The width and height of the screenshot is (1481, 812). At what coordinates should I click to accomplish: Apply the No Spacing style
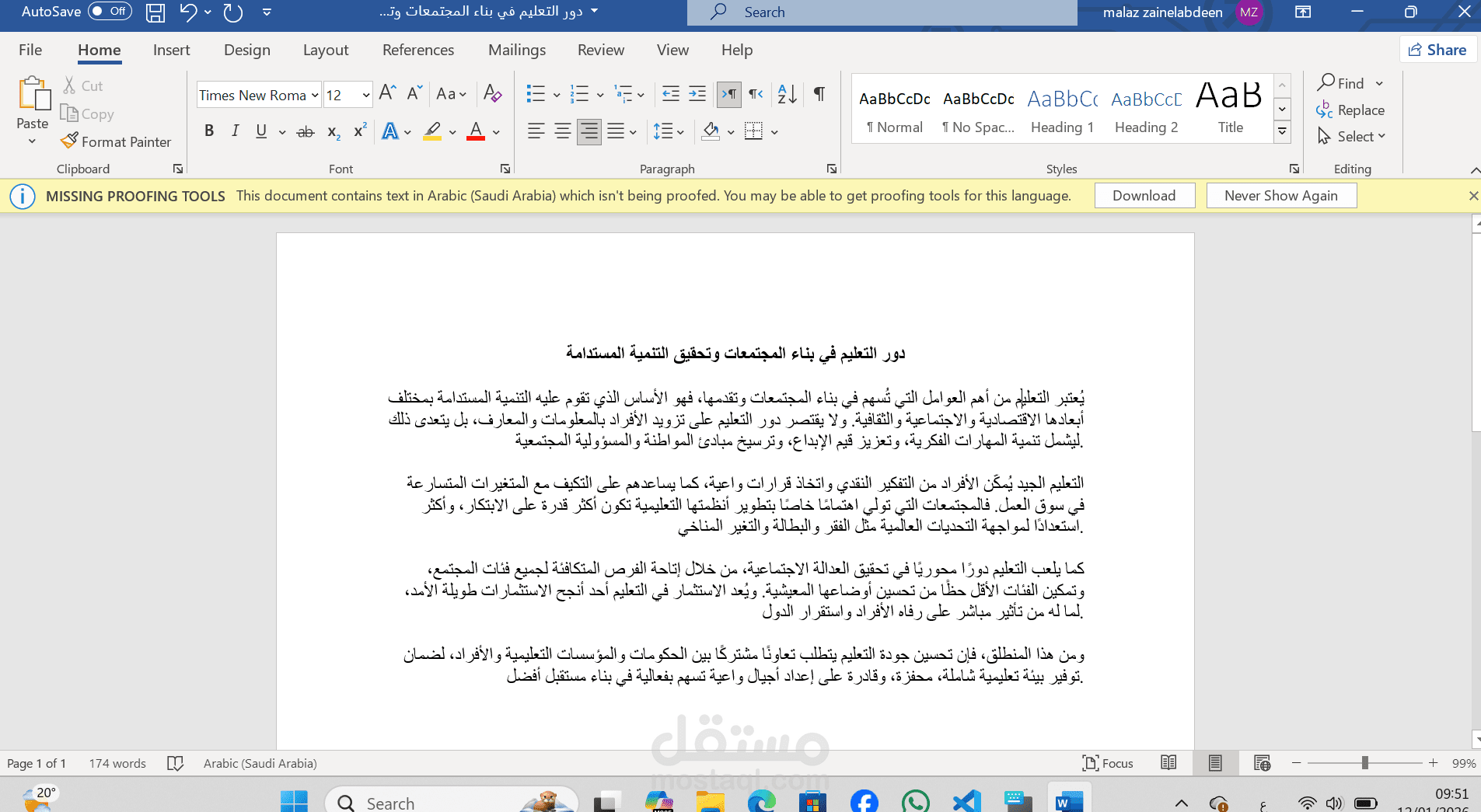click(x=978, y=111)
